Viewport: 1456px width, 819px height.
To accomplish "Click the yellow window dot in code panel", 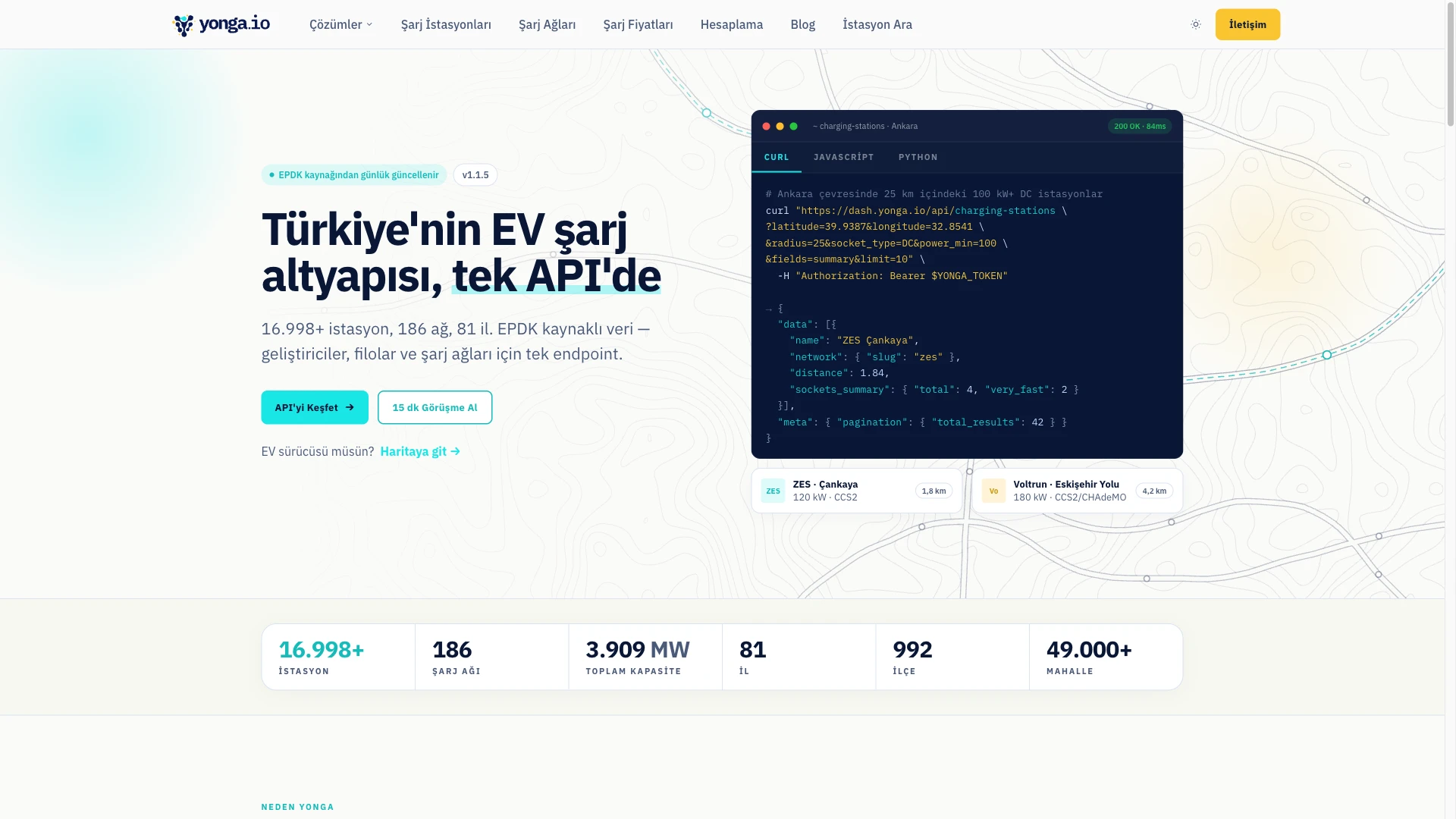I will point(780,127).
